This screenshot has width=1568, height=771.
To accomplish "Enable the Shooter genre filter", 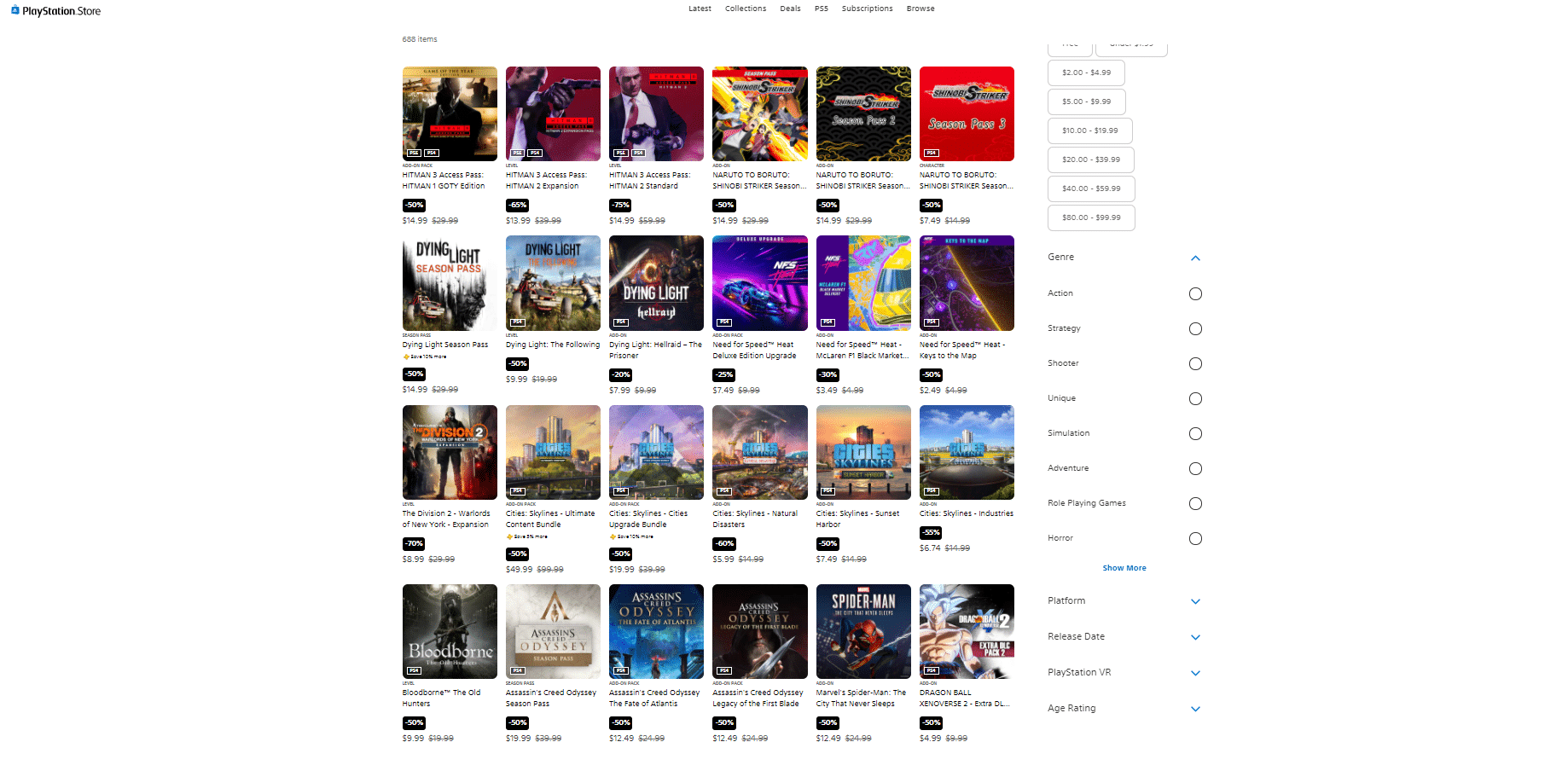I will [x=1195, y=364].
